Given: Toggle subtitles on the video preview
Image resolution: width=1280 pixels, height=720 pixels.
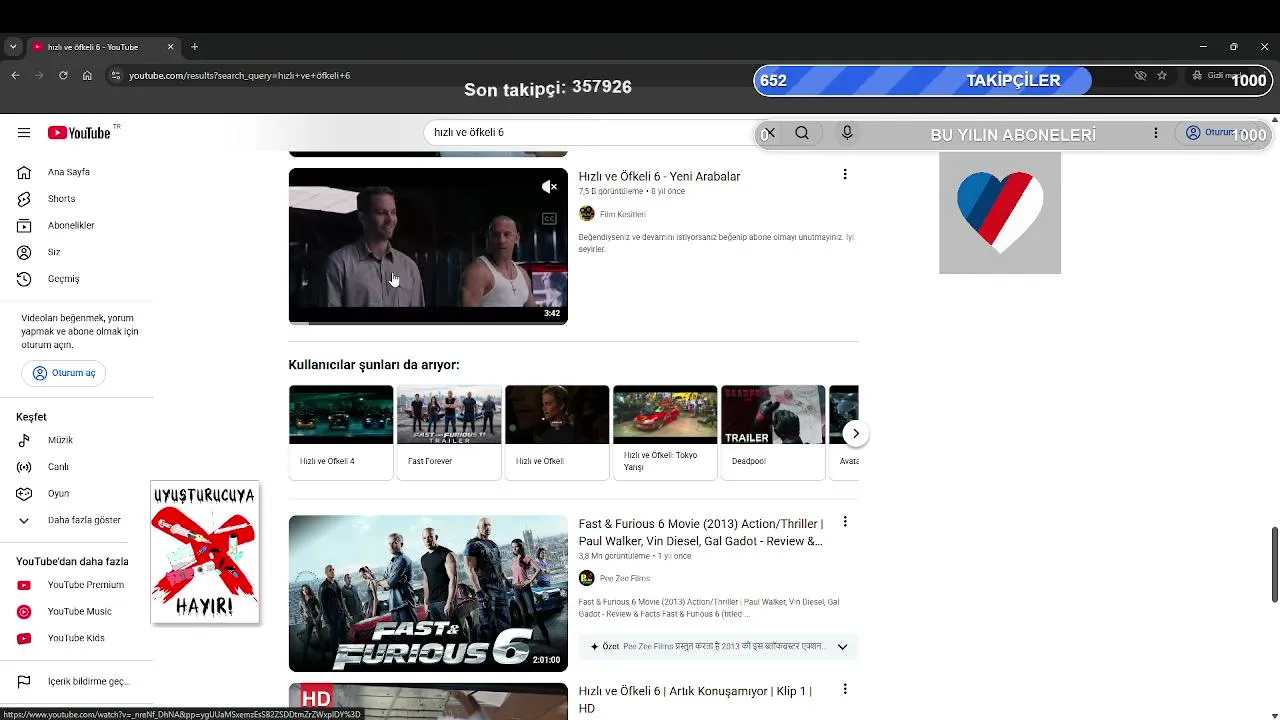Looking at the screenshot, I should tap(549, 219).
